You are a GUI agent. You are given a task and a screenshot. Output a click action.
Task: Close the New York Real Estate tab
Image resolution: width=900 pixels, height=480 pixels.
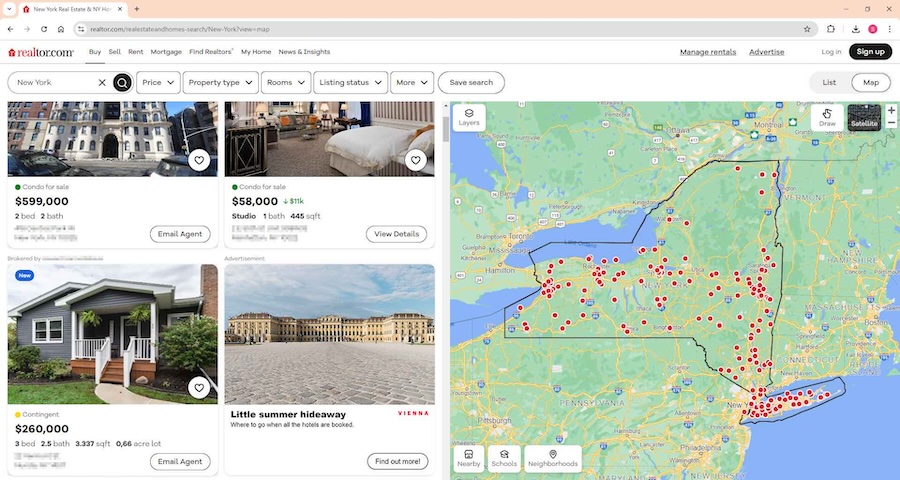point(120,9)
